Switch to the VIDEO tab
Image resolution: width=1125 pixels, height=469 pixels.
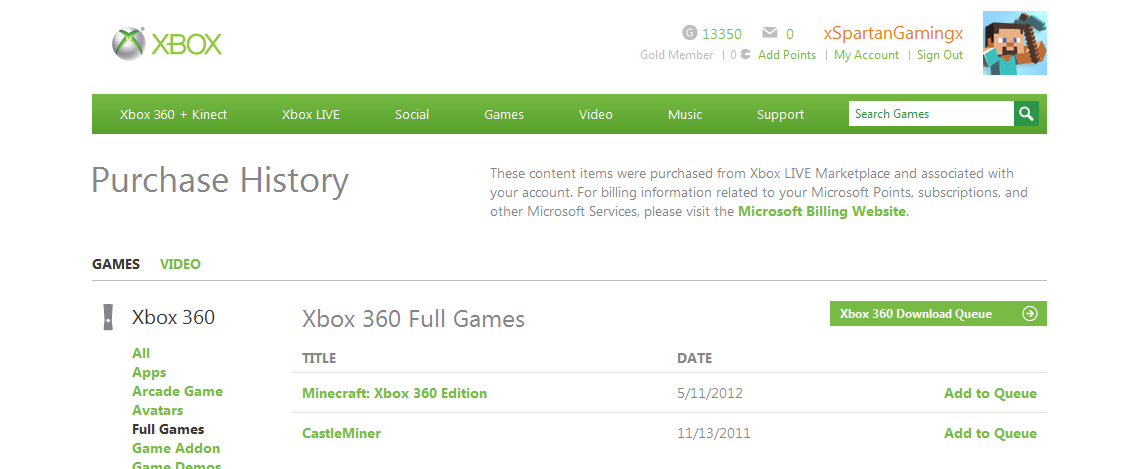tap(180, 264)
